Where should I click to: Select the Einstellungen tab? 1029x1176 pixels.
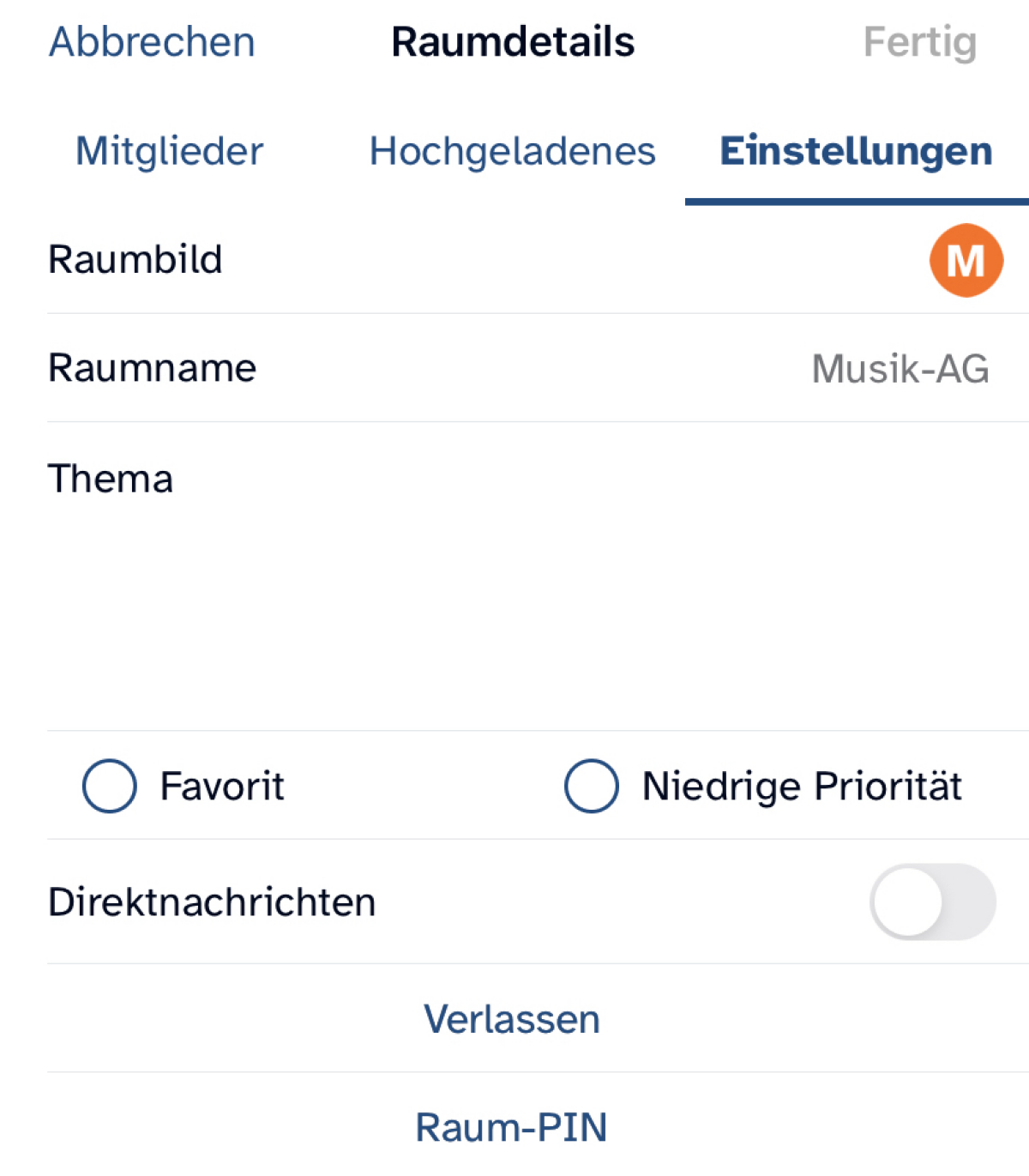coord(856,152)
